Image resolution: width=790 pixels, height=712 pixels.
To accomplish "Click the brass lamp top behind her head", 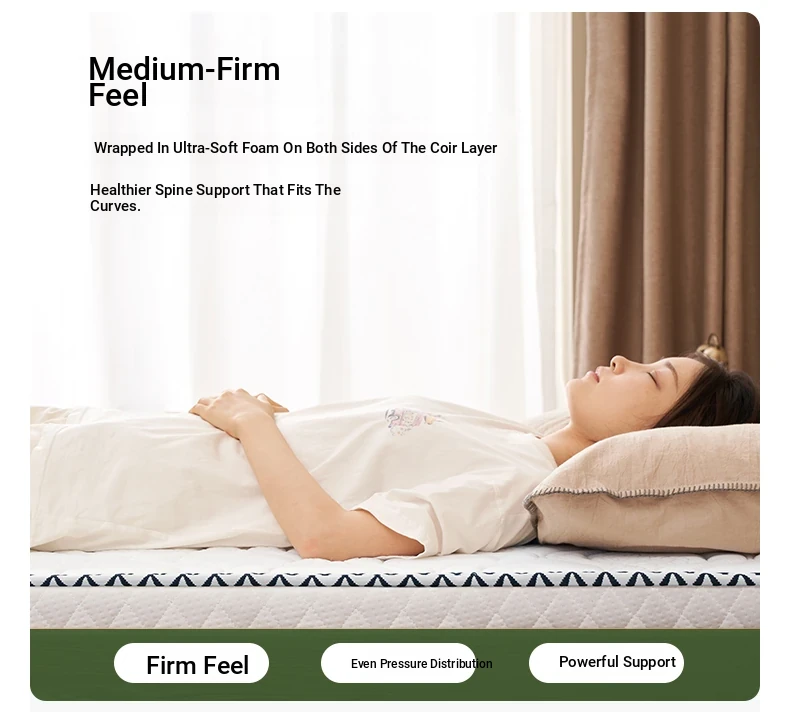I will pyautogui.click(x=711, y=348).
